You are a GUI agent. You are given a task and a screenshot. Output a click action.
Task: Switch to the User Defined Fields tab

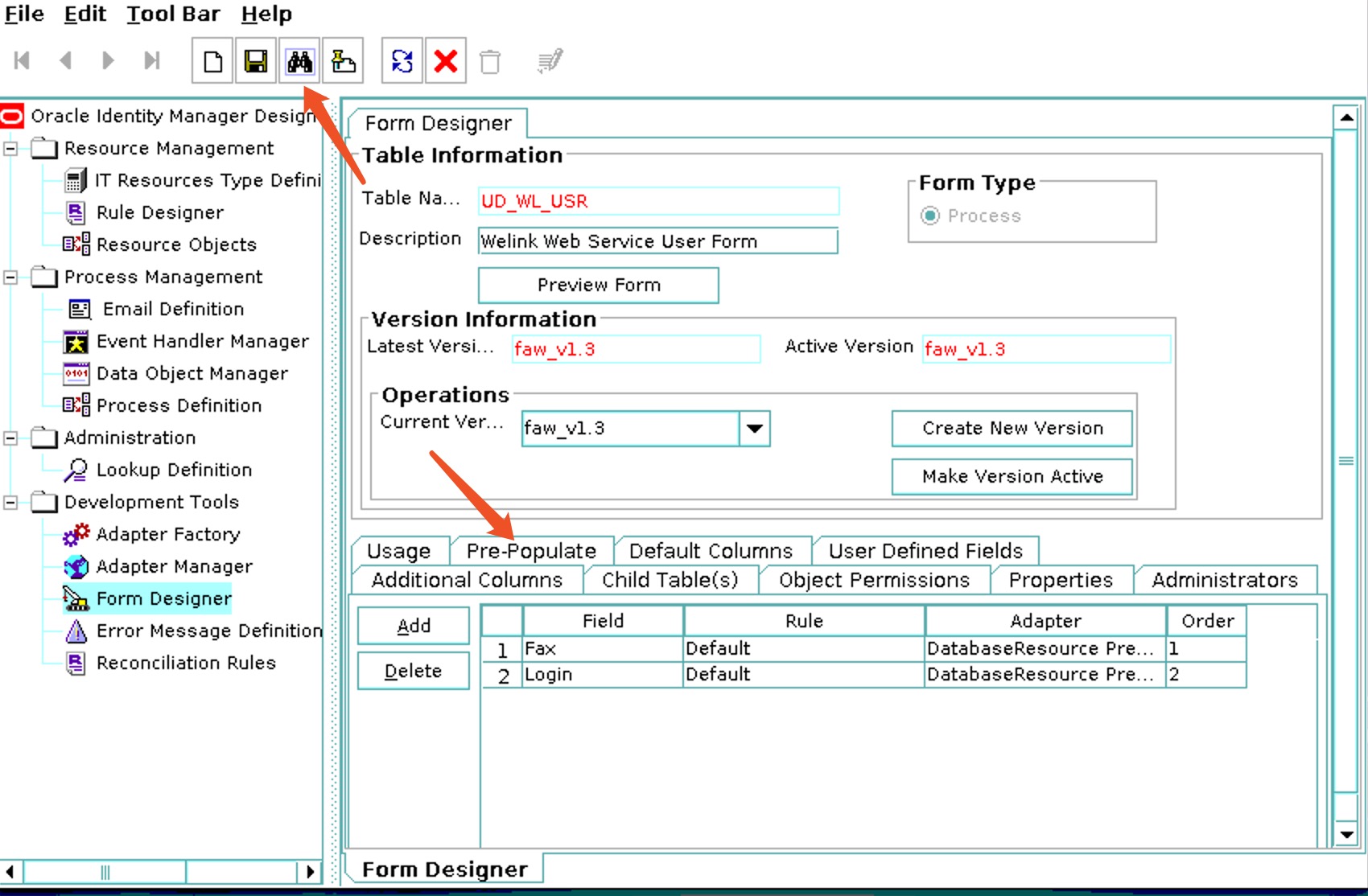tap(925, 551)
